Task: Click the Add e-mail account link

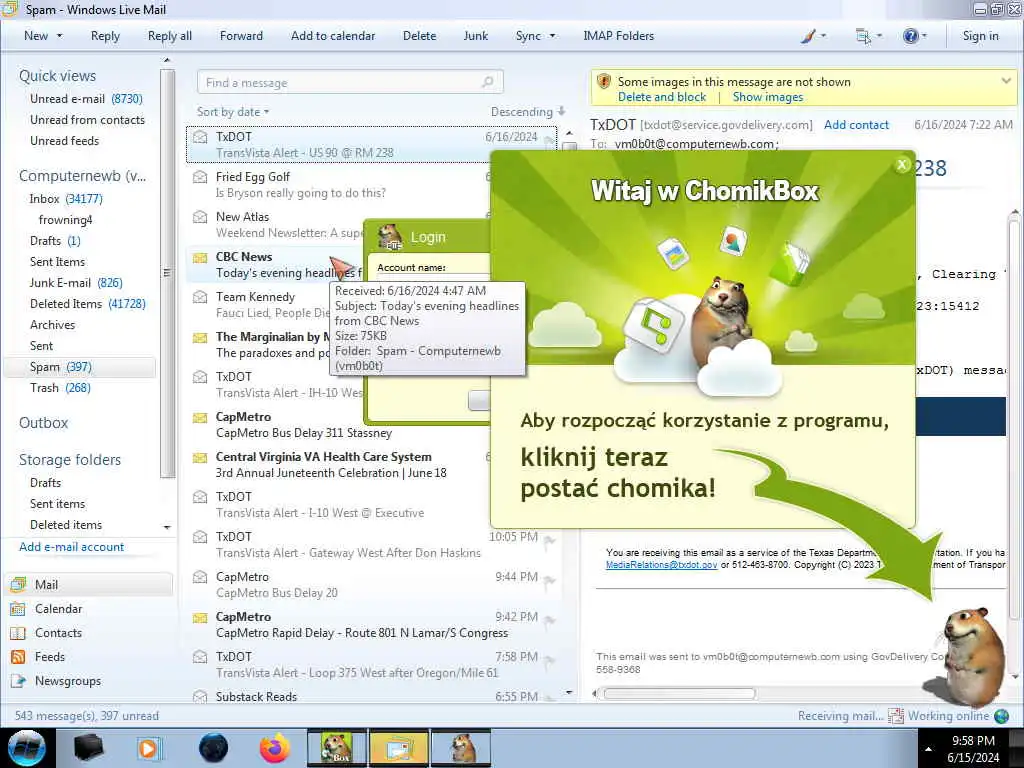Action: pyautogui.click(x=71, y=547)
